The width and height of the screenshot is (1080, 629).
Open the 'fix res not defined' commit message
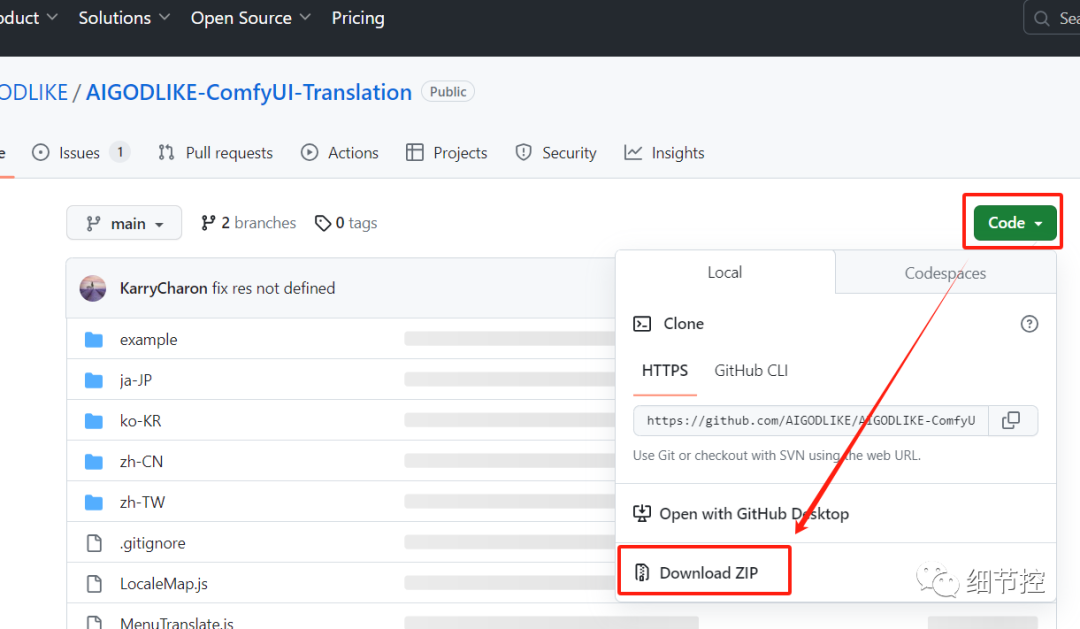pos(273,288)
